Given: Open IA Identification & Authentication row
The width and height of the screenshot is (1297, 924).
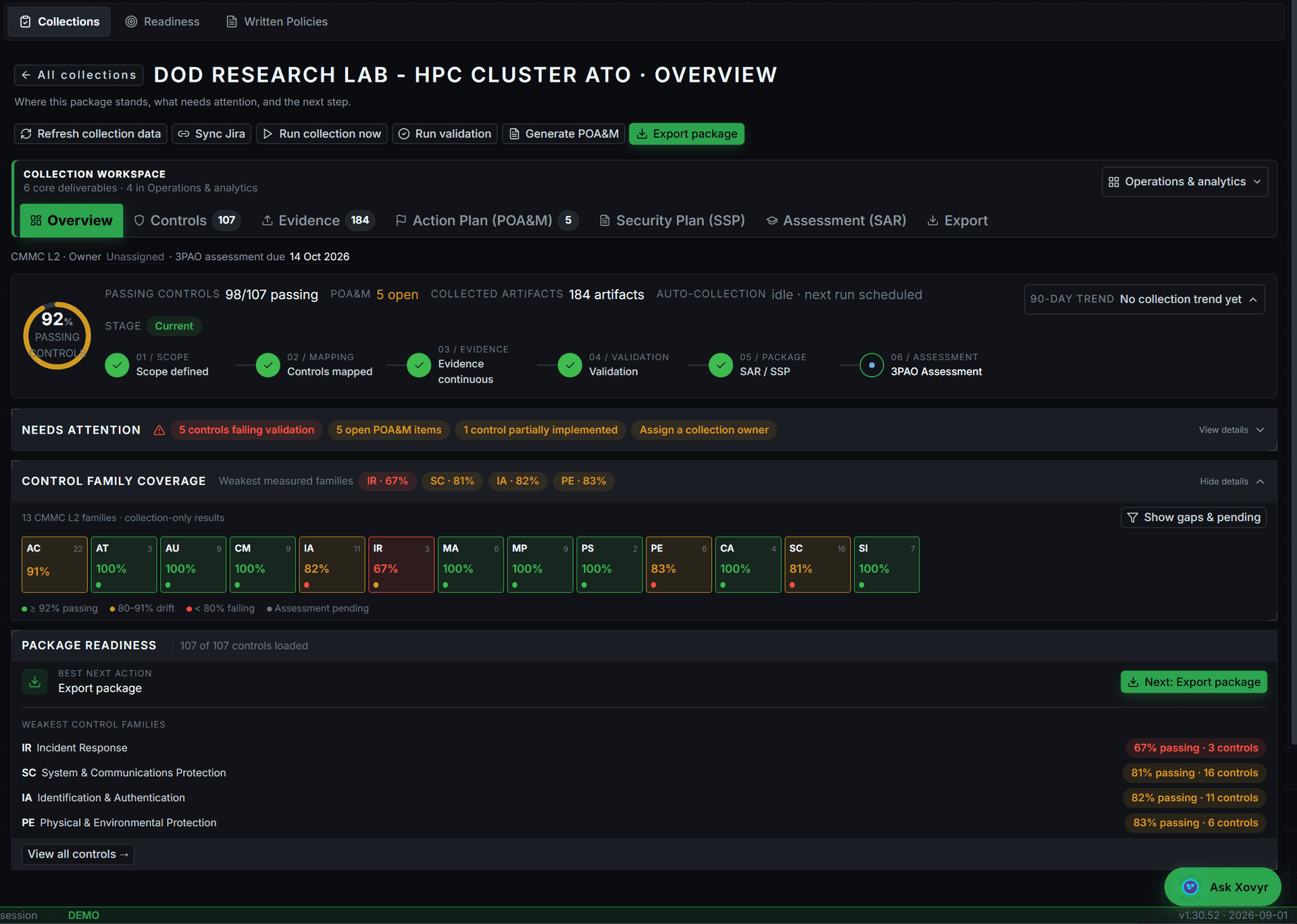Looking at the screenshot, I should point(644,798).
